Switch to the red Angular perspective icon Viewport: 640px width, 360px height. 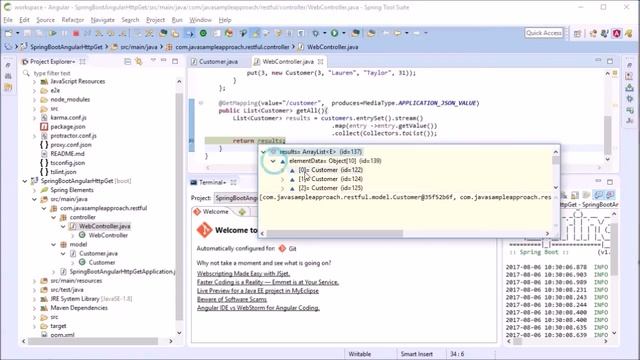pos(616,33)
